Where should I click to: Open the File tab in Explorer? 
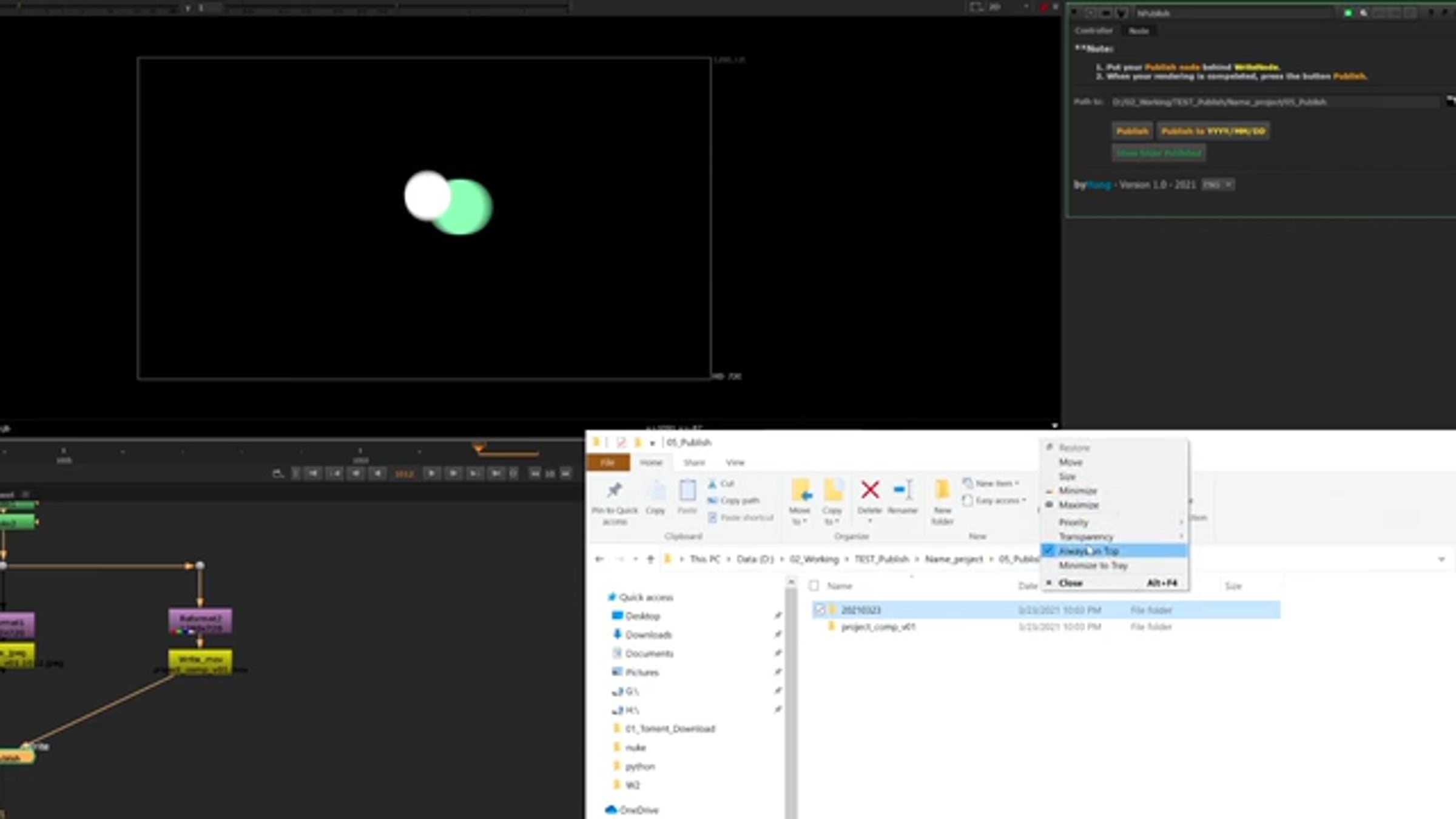608,463
